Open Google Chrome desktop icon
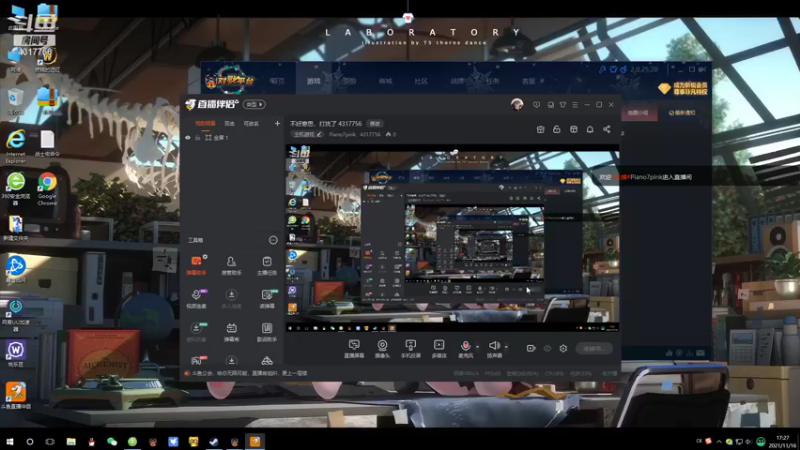The width and height of the screenshot is (800, 450). (47, 189)
